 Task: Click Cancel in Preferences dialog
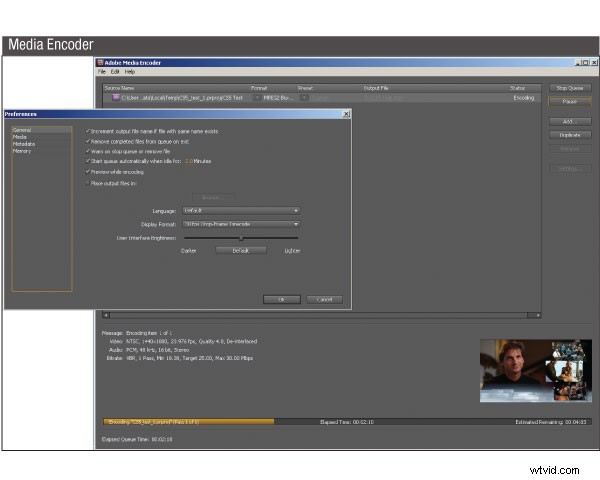324,299
